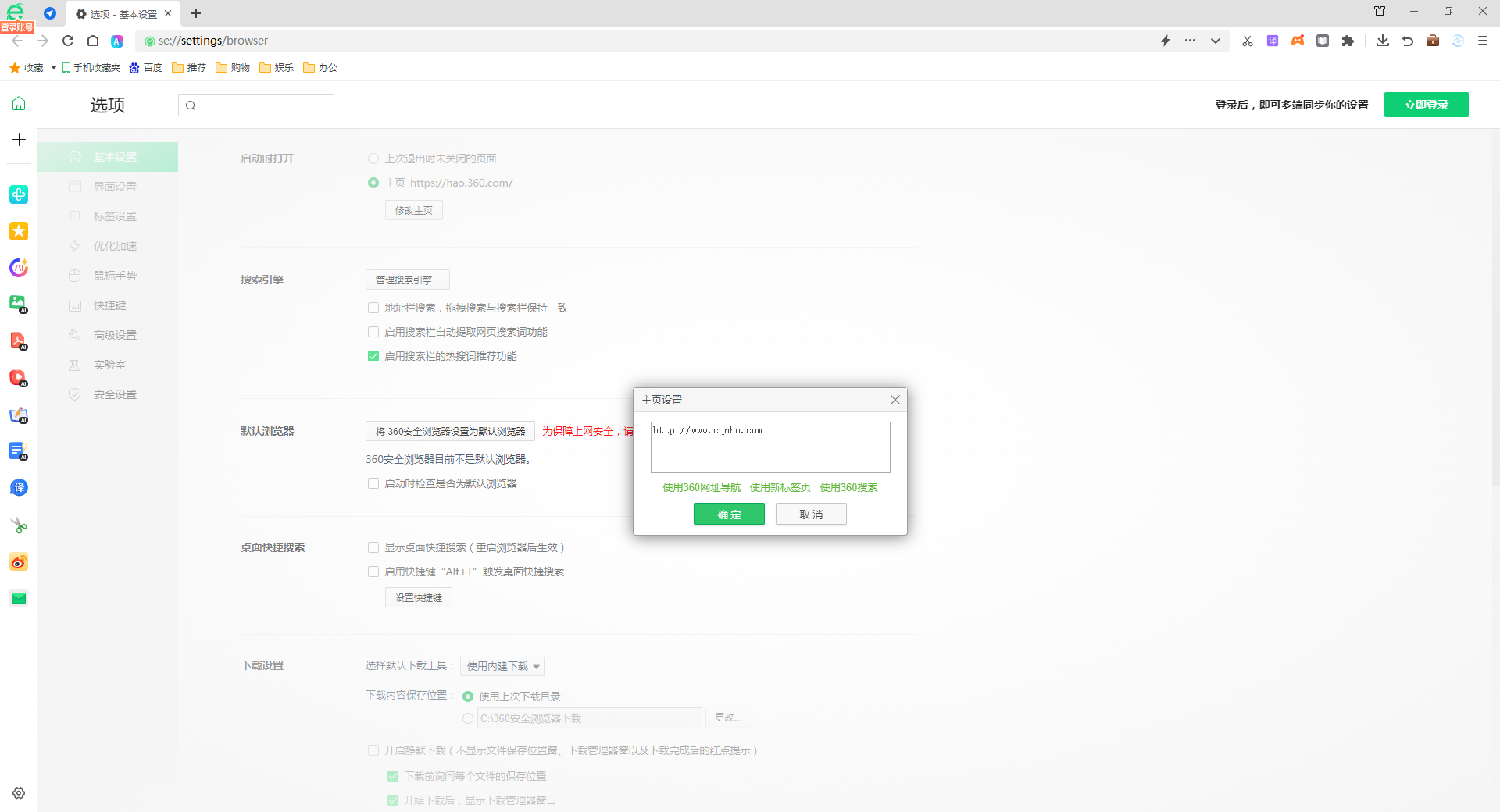Select 基本设置 in settings menu
Image resolution: width=1500 pixels, height=812 pixels.
(x=108, y=157)
